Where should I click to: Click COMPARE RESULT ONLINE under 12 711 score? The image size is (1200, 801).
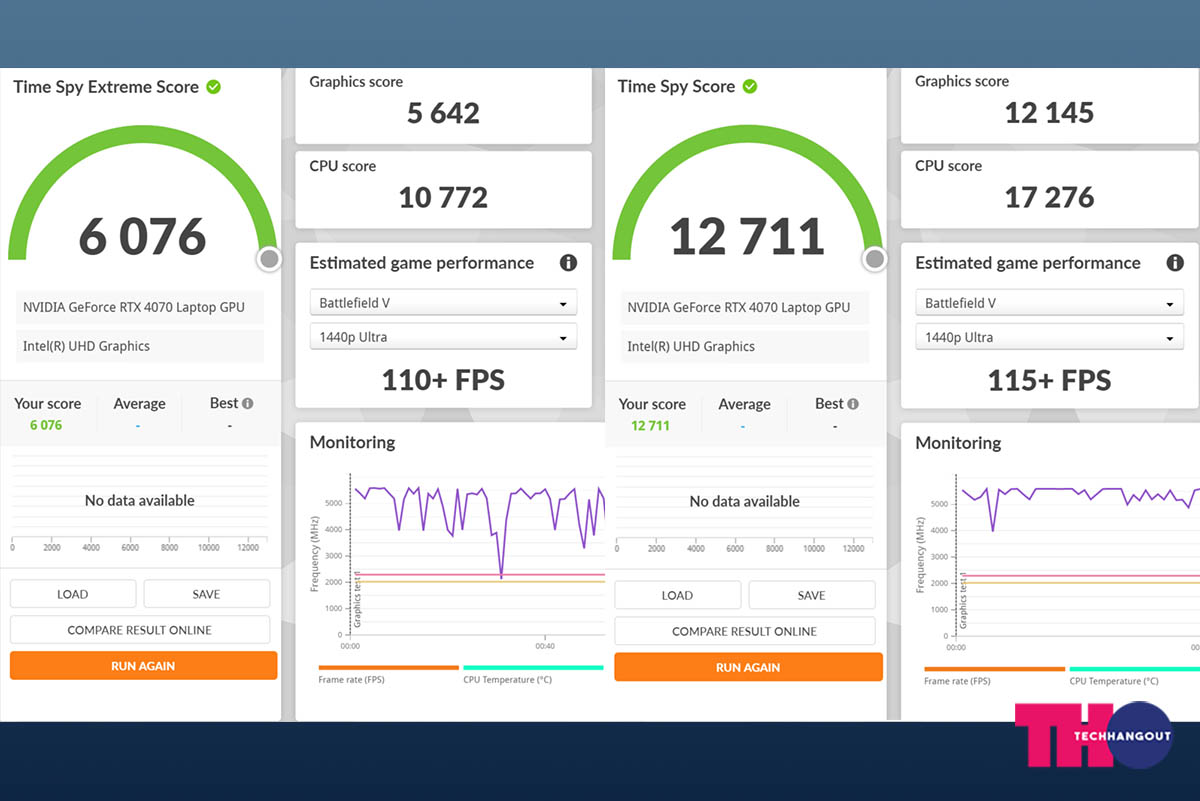pyautogui.click(x=745, y=631)
